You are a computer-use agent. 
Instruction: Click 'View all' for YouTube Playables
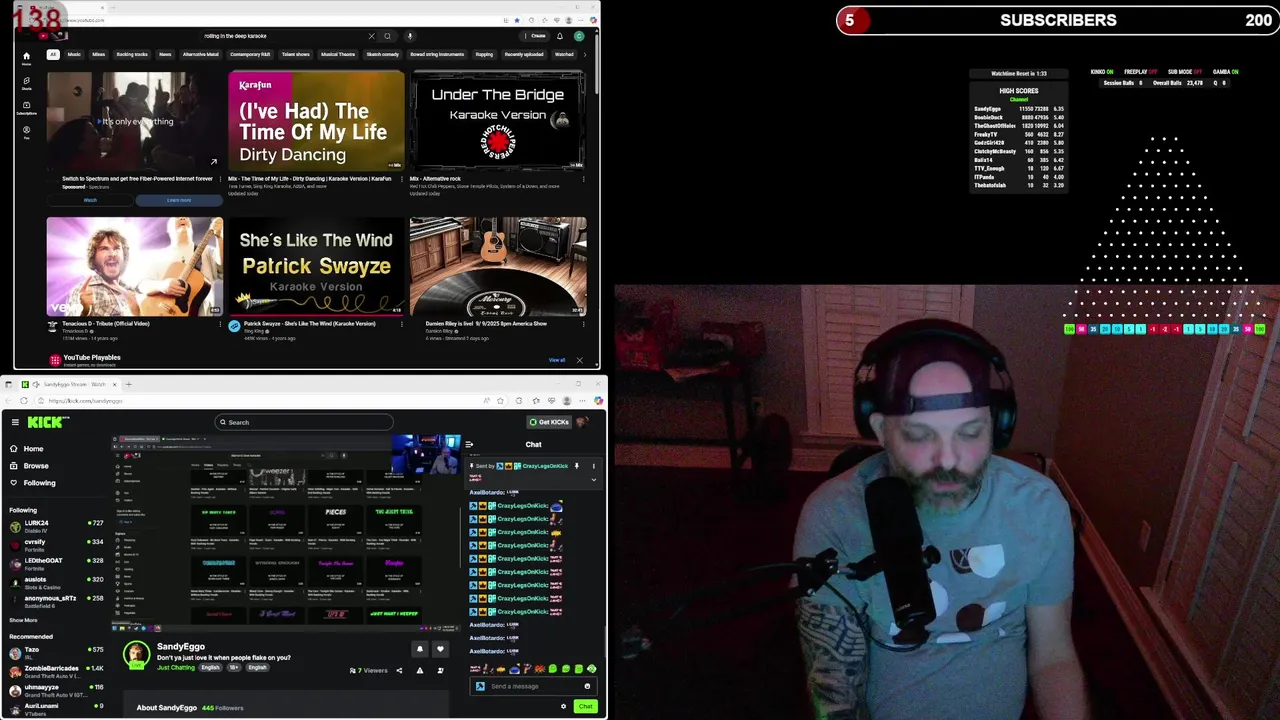click(557, 360)
